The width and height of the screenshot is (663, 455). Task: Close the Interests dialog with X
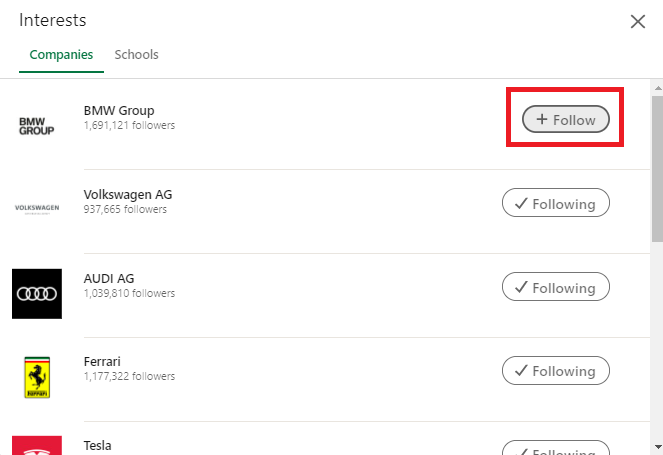tap(638, 21)
